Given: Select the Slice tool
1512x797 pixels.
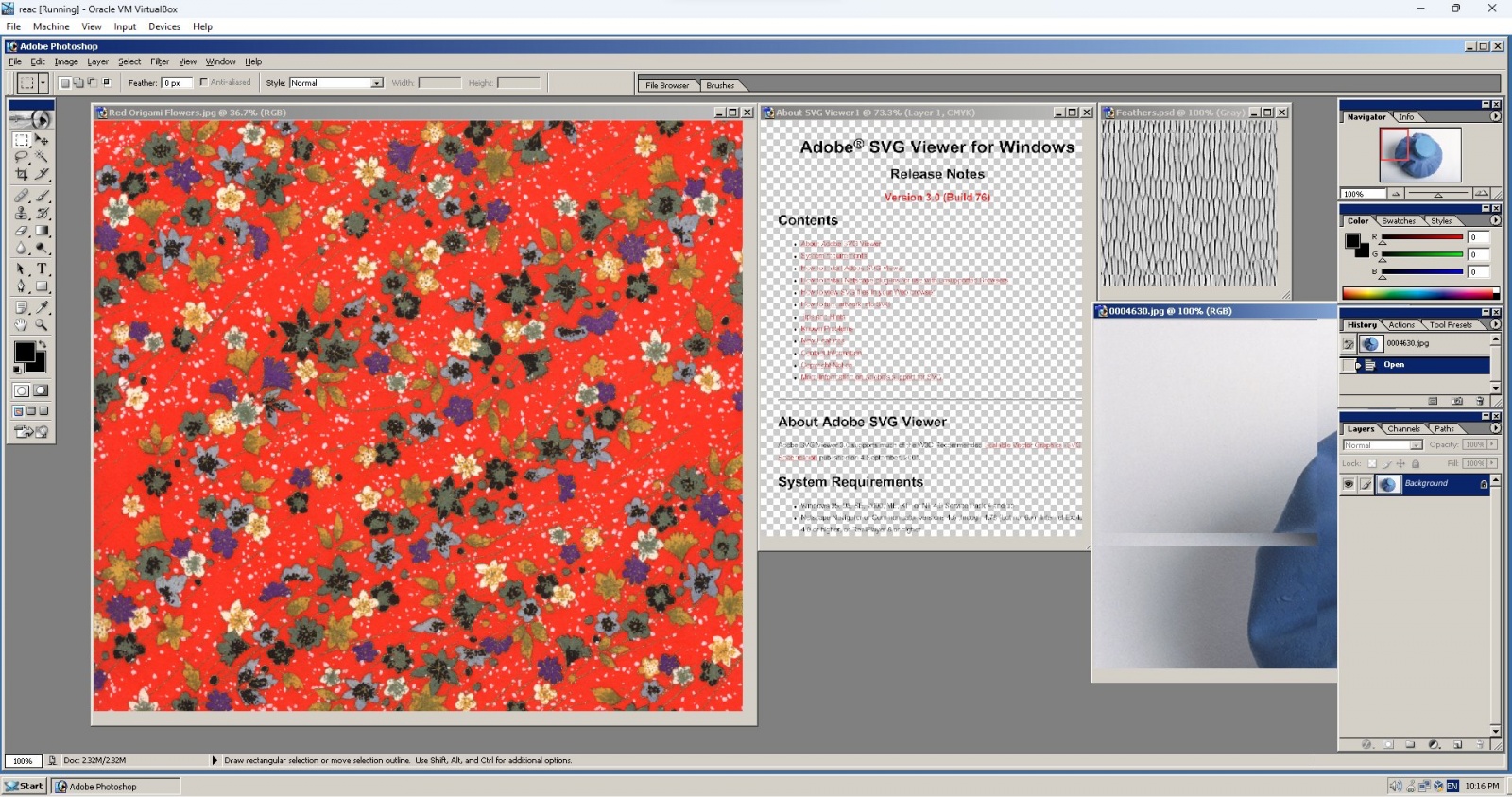Looking at the screenshot, I should [42, 174].
